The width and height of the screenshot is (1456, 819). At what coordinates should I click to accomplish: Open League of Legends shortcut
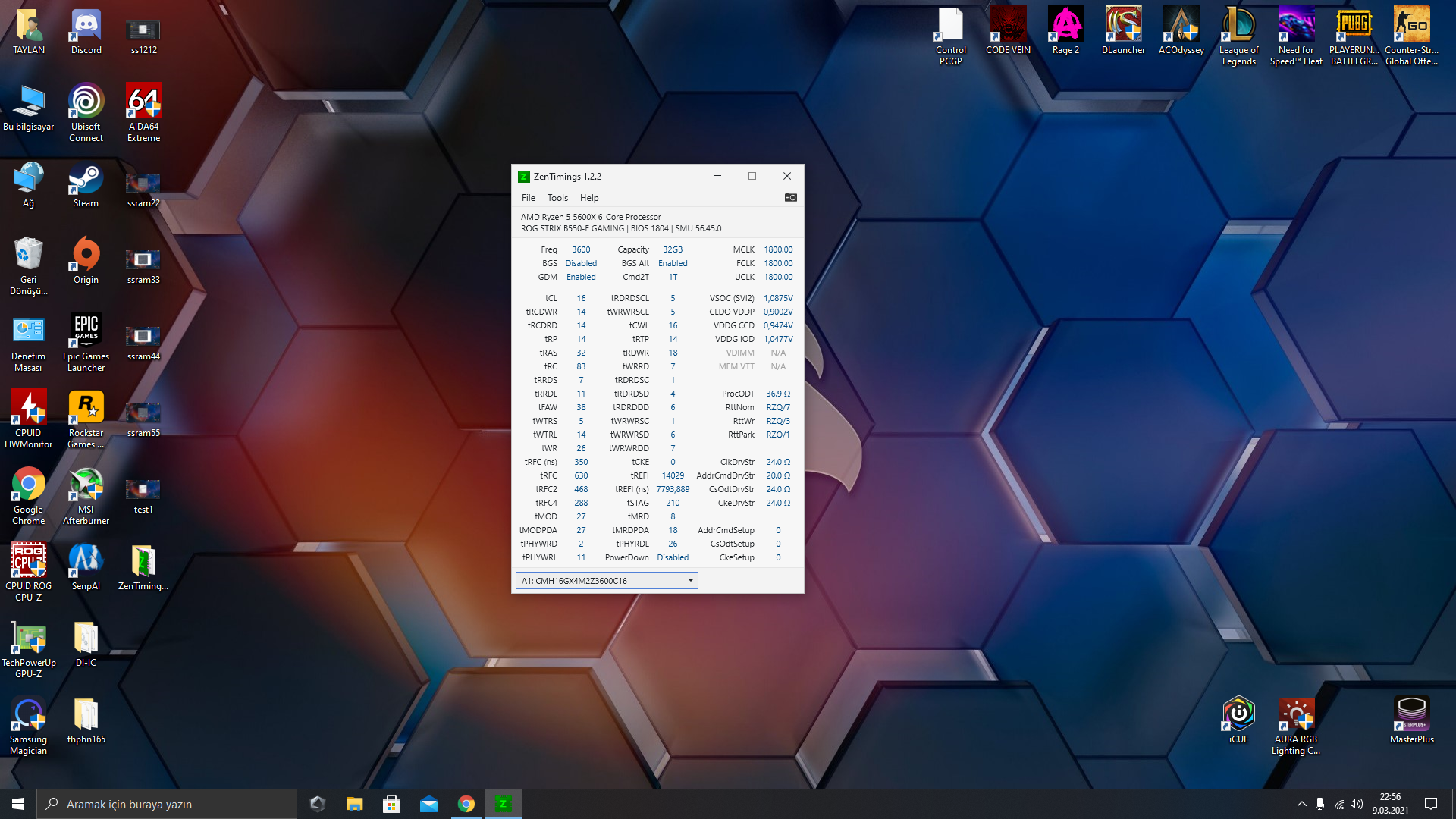(1239, 36)
